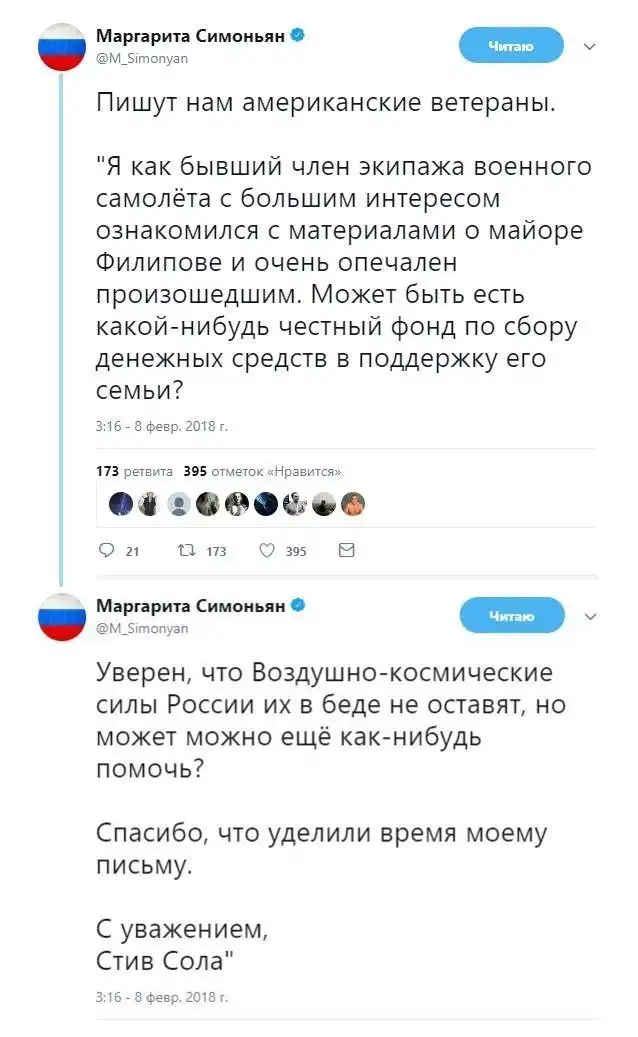Click the retweet arrows icon
The image size is (638, 1037).
coord(183,550)
